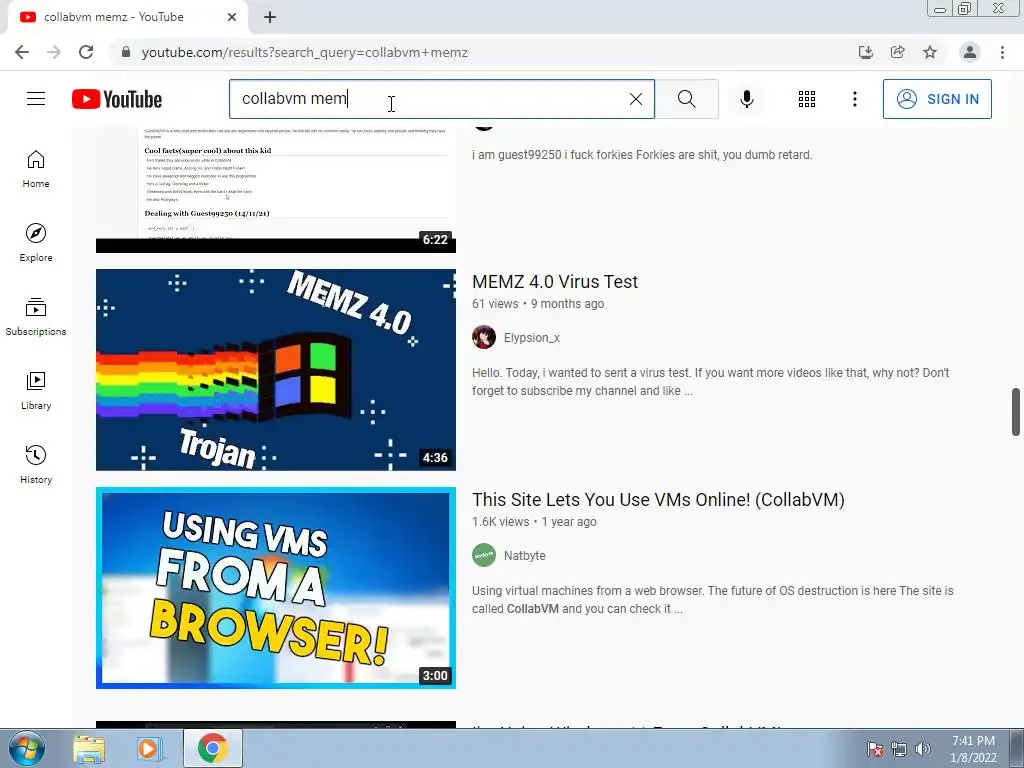Play the MEMZ 4.0 Trojan thumbnail
1024x768 pixels.
(276, 370)
